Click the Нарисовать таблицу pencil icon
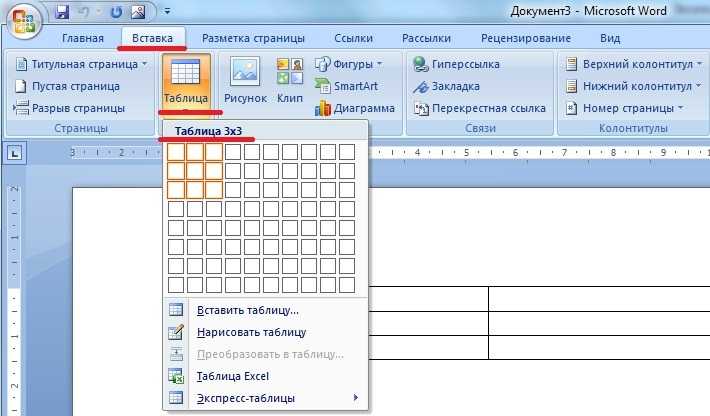This screenshot has width=710, height=416. pyautogui.click(x=176, y=332)
